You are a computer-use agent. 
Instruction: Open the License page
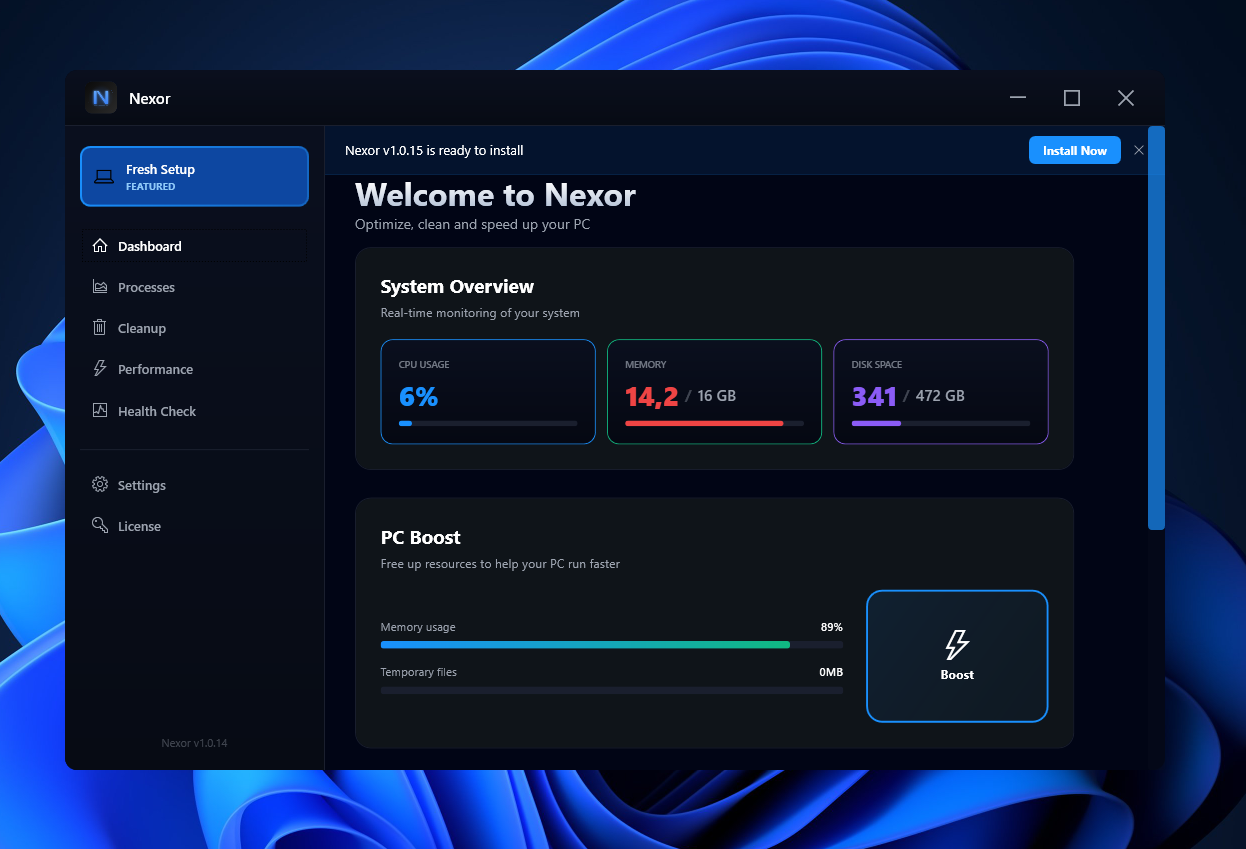[194, 526]
